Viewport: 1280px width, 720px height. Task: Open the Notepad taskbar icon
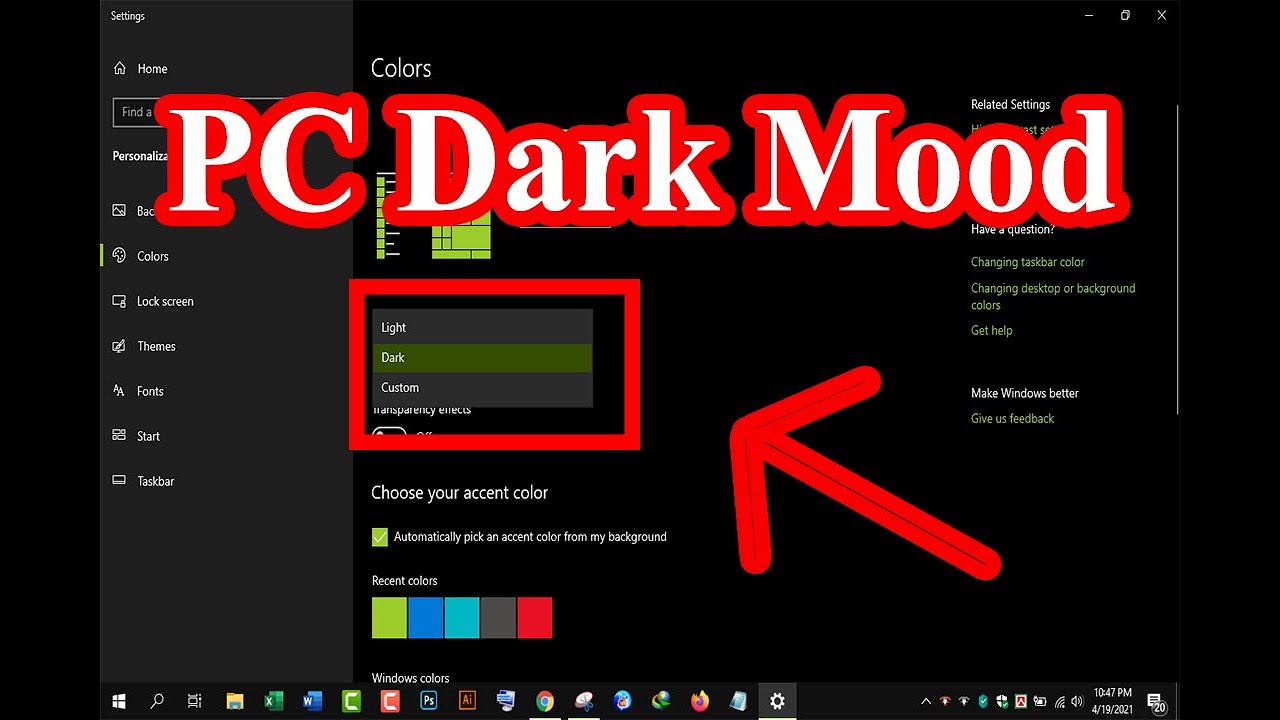tap(738, 701)
